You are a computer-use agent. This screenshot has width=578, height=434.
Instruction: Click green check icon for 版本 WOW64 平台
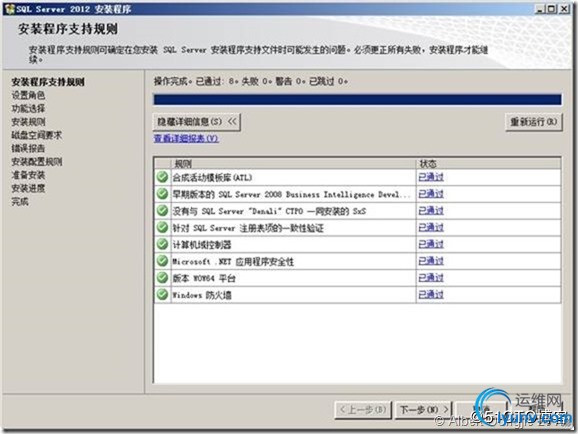[x=162, y=278]
